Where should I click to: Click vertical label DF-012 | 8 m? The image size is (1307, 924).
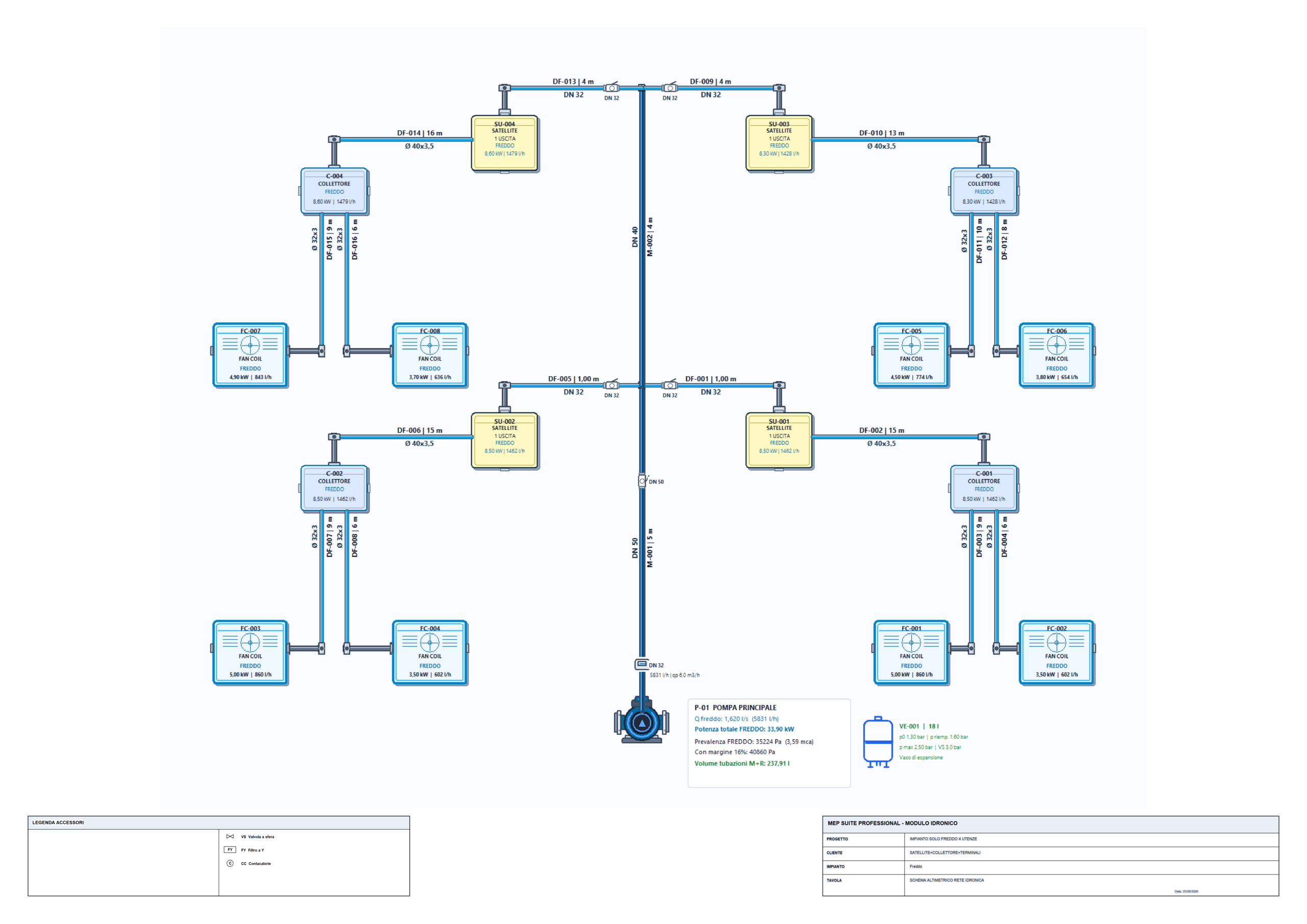pos(1004,240)
